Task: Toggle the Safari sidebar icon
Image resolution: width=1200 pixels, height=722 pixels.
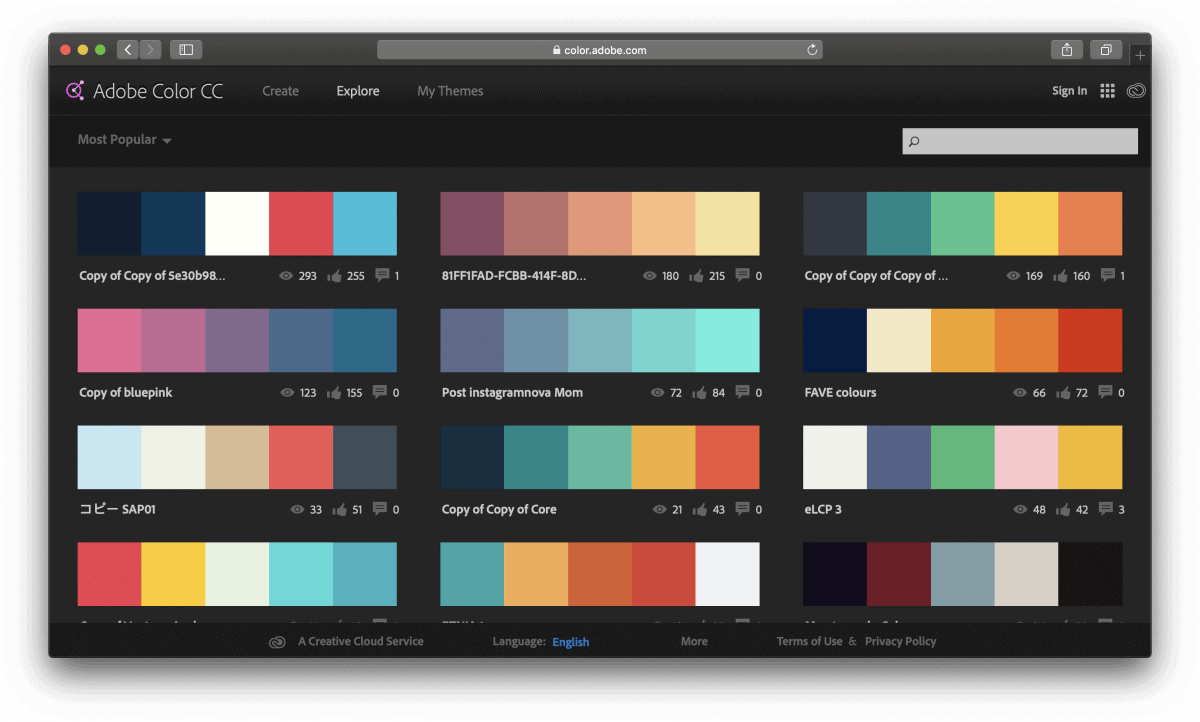Action: point(186,49)
